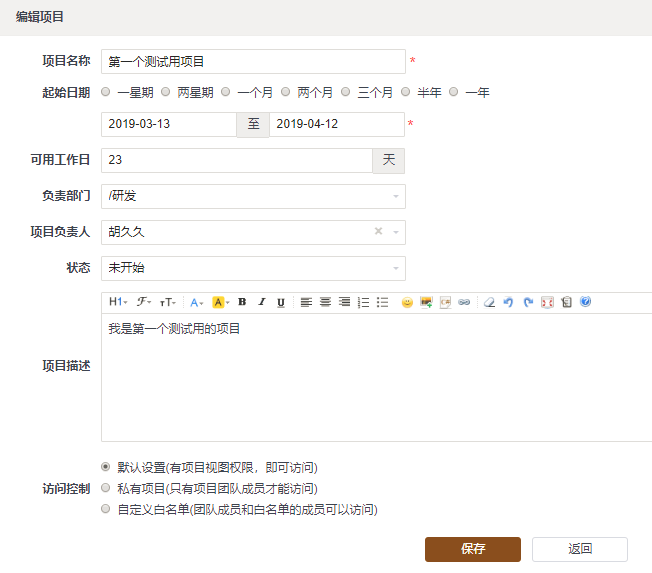Viewport: 652px width, 573px height.
Task: Align text right
Action: pos(344,302)
